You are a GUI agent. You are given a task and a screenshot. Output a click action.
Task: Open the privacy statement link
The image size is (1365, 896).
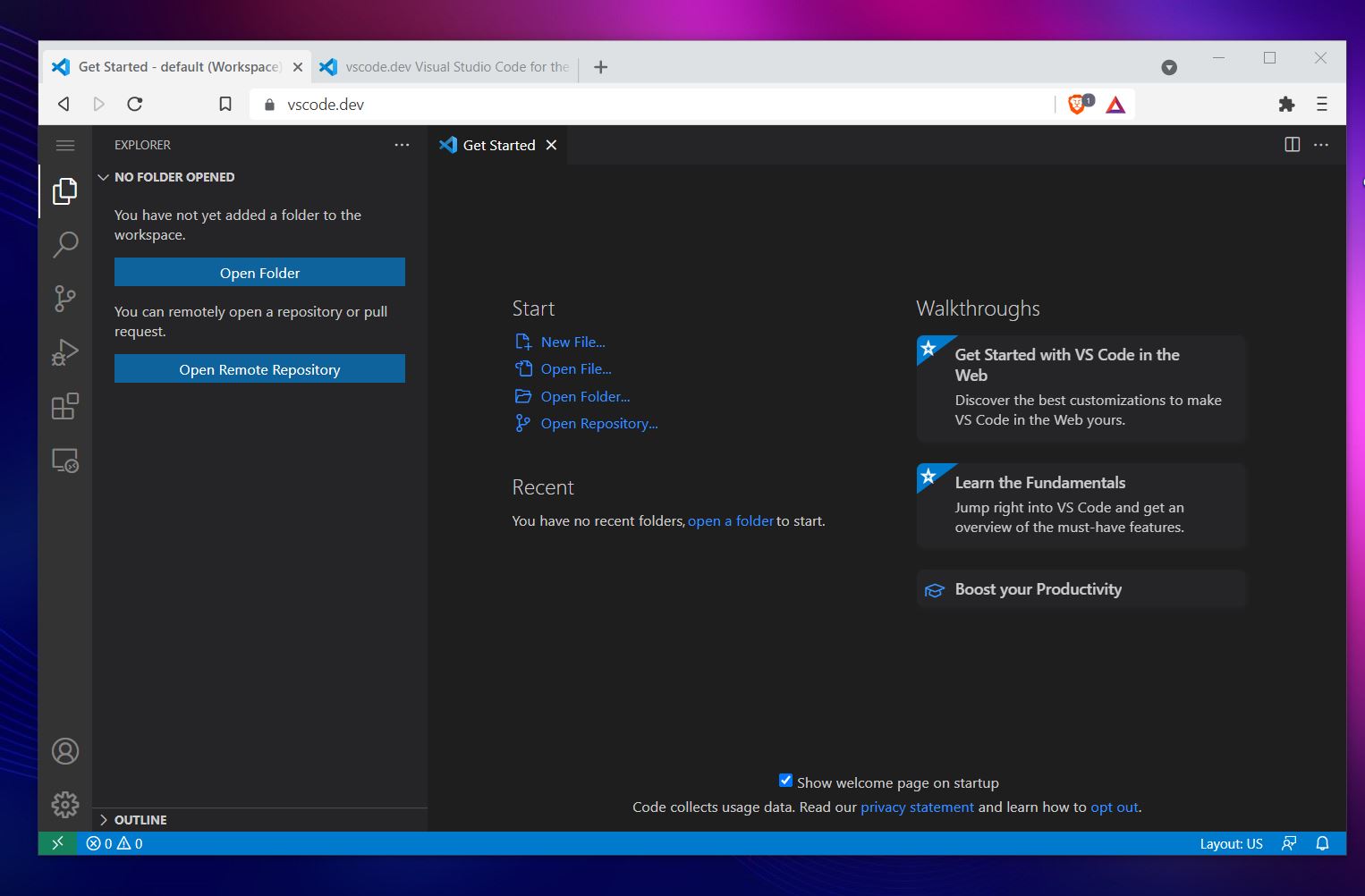pyautogui.click(x=917, y=807)
